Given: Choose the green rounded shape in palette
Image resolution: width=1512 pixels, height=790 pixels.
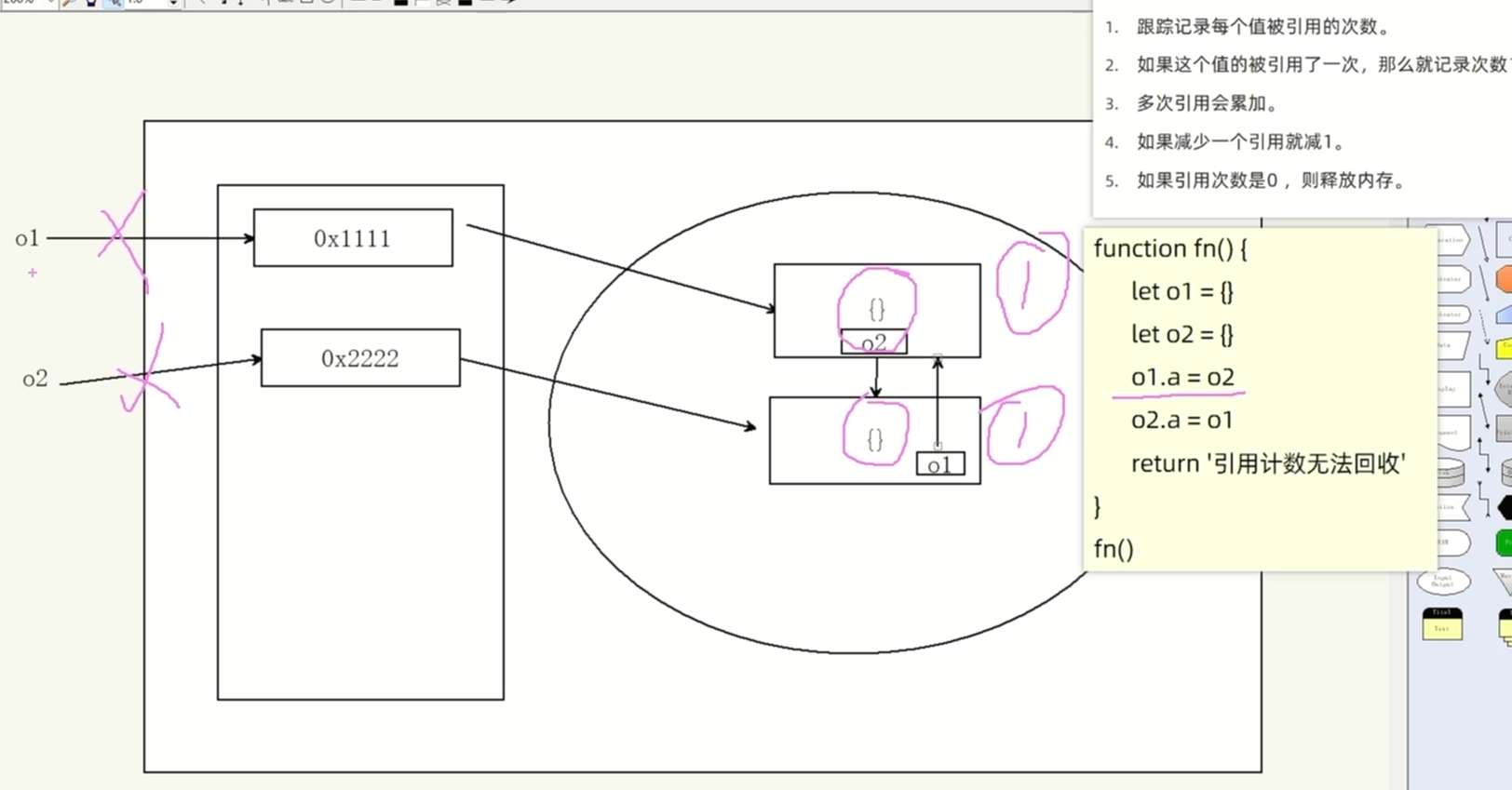Looking at the screenshot, I should [1504, 542].
